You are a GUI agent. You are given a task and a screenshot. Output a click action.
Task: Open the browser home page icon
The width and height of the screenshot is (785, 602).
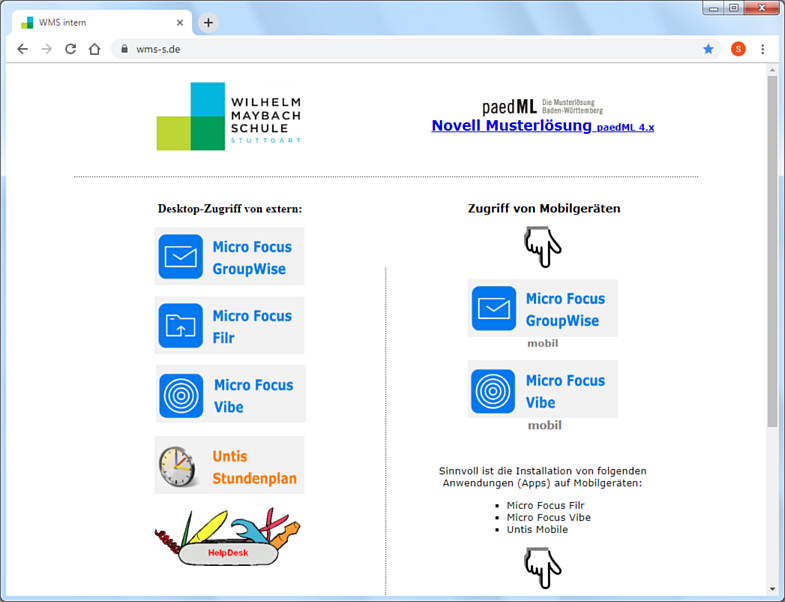[x=95, y=49]
